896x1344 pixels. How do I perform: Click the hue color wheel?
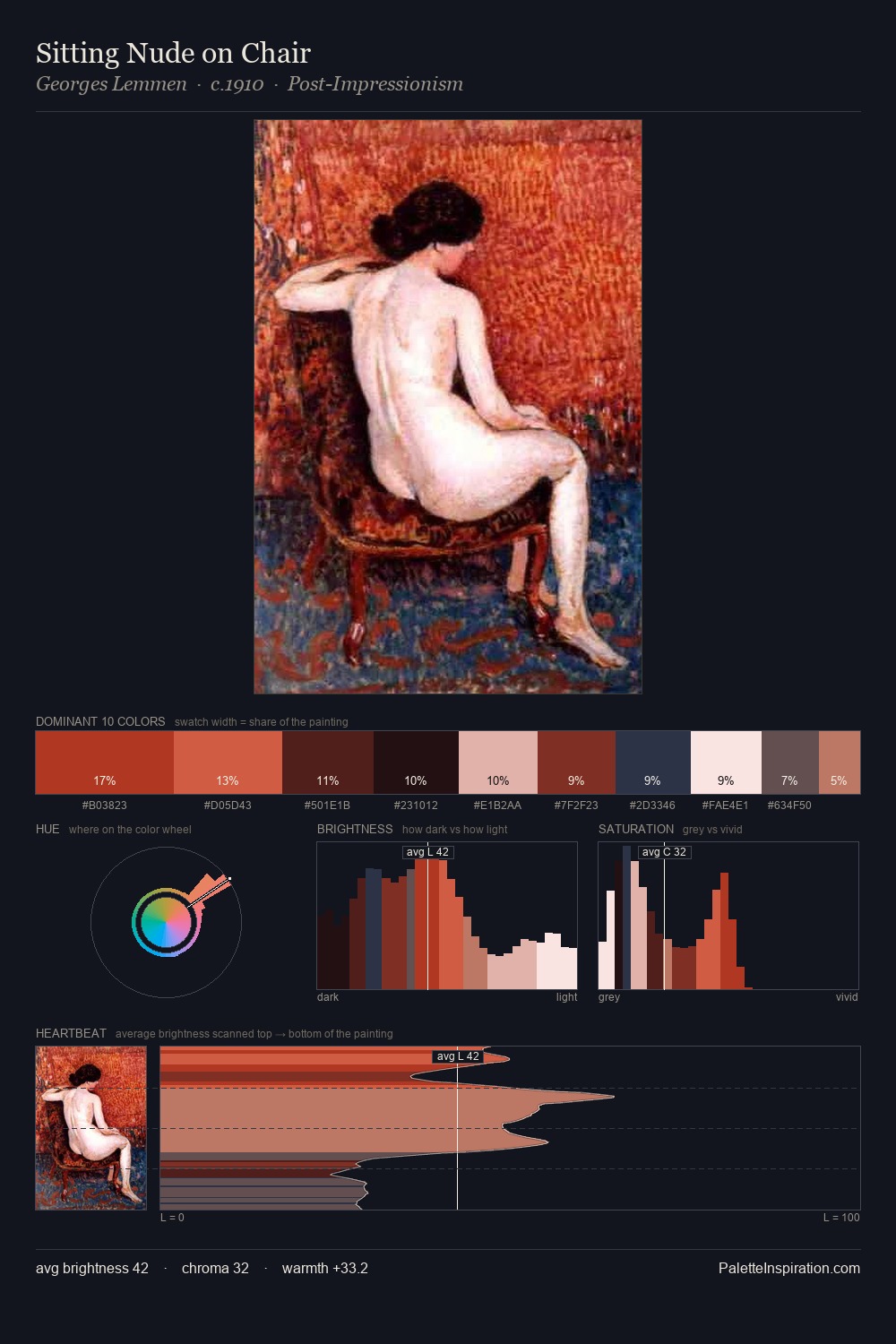tap(166, 922)
